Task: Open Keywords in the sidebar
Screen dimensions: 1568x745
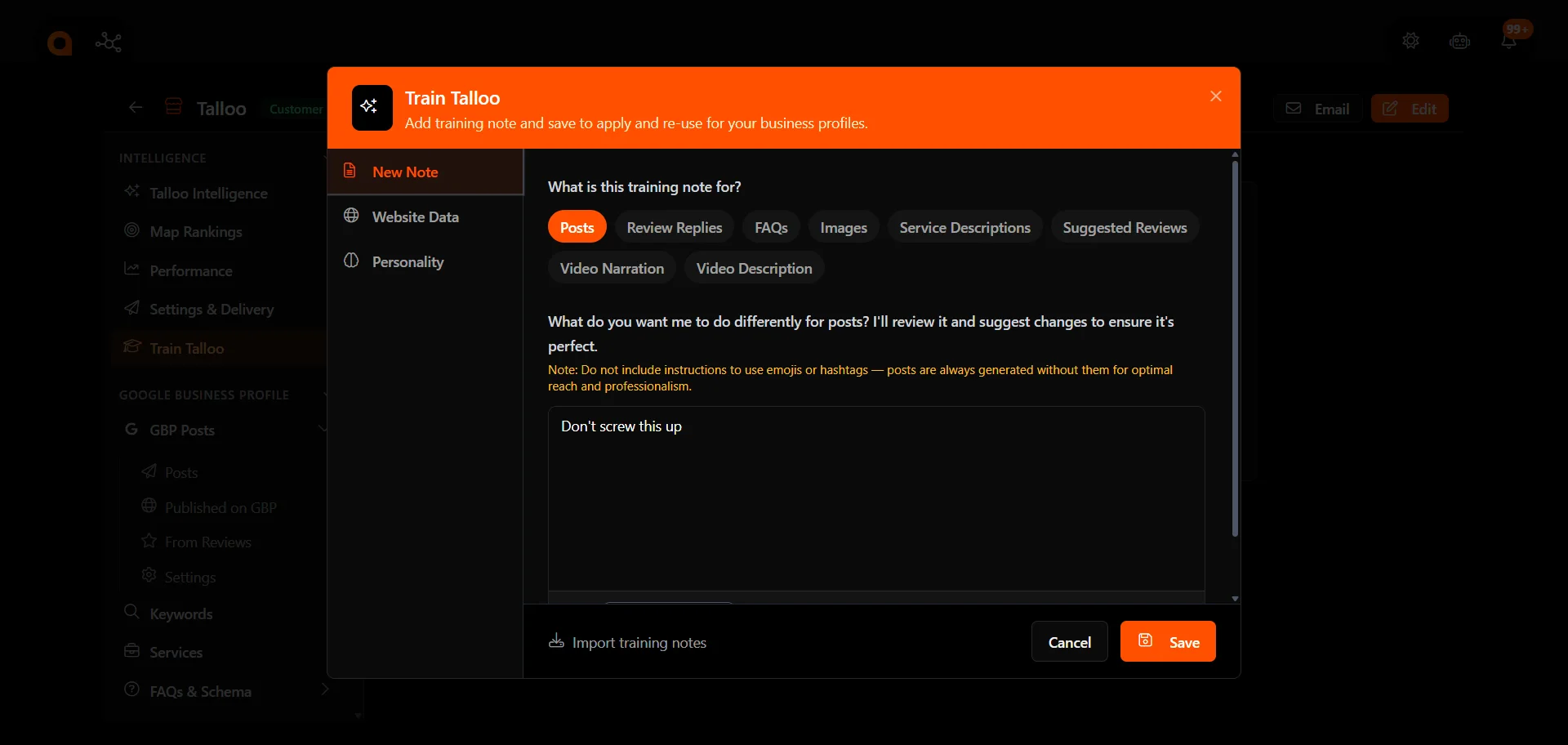Action: 181,613
